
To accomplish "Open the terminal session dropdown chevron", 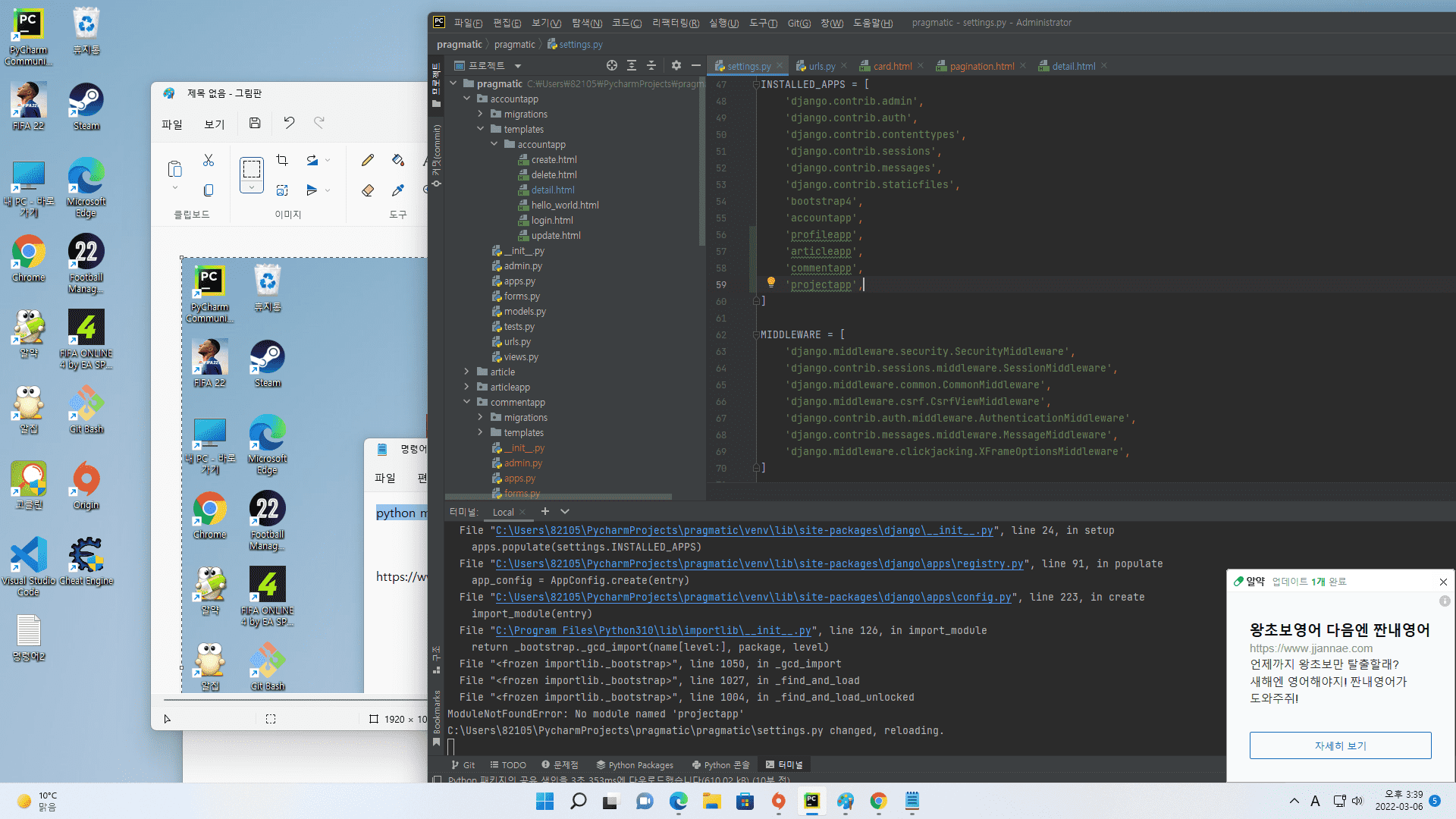I will (565, 512).
